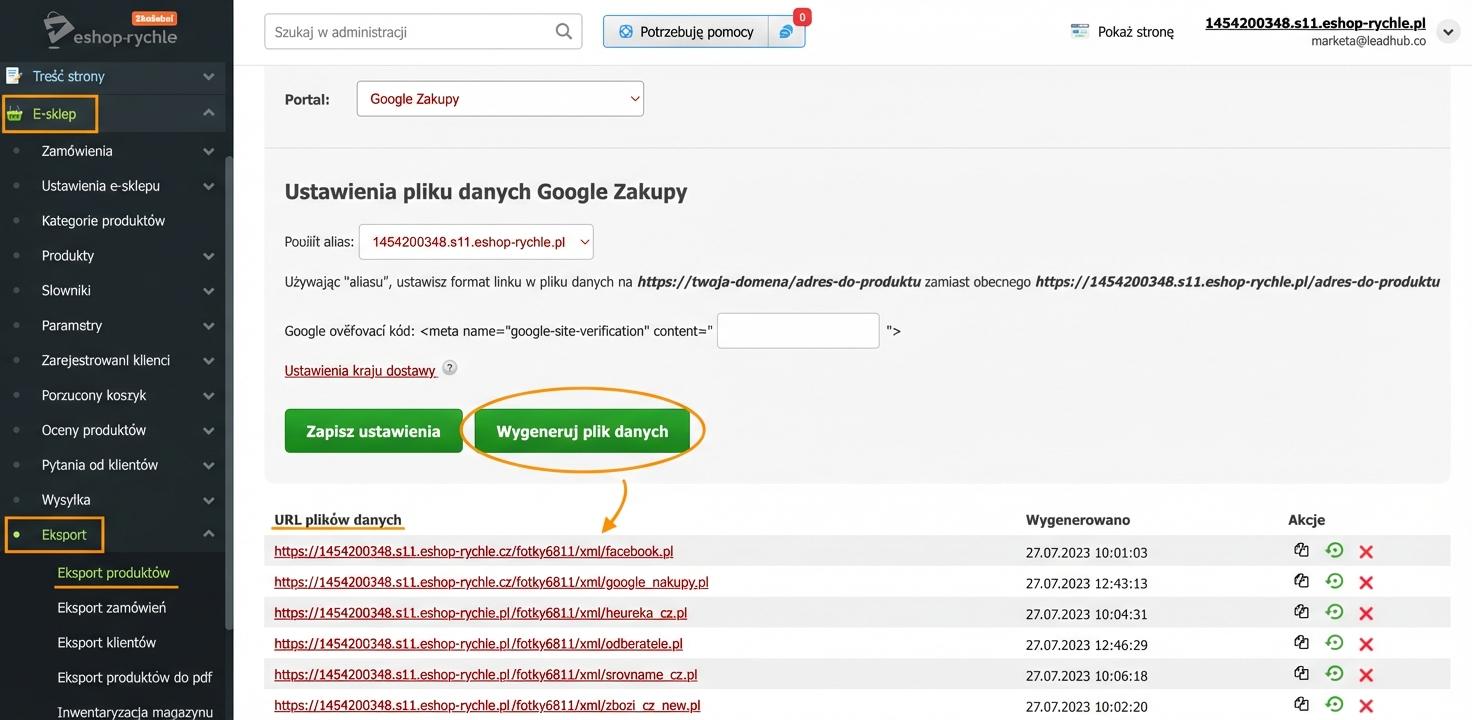Delete the srovname_cz.pl data file
Viewport: 1472px width, 720px height.
[1366, 675]
